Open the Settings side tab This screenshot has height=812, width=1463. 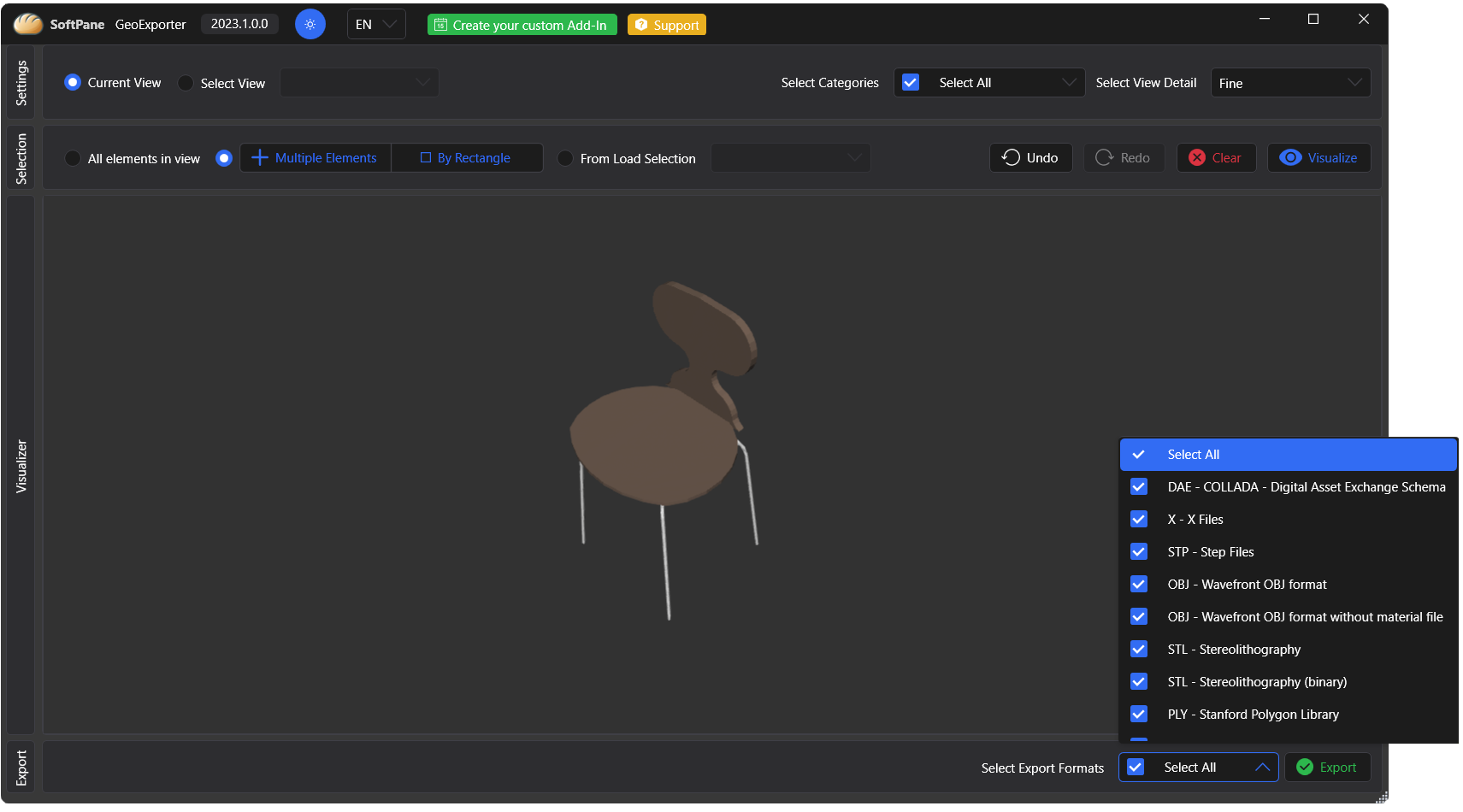(21, 83)
